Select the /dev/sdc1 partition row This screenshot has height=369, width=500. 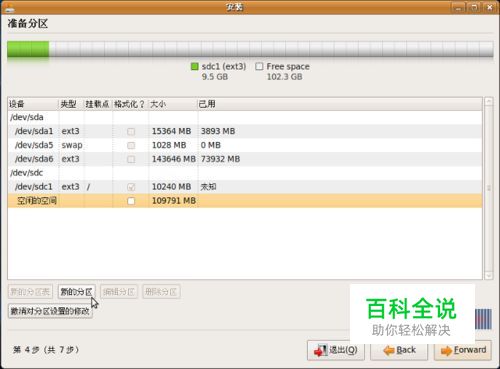(x=245, y=187)
